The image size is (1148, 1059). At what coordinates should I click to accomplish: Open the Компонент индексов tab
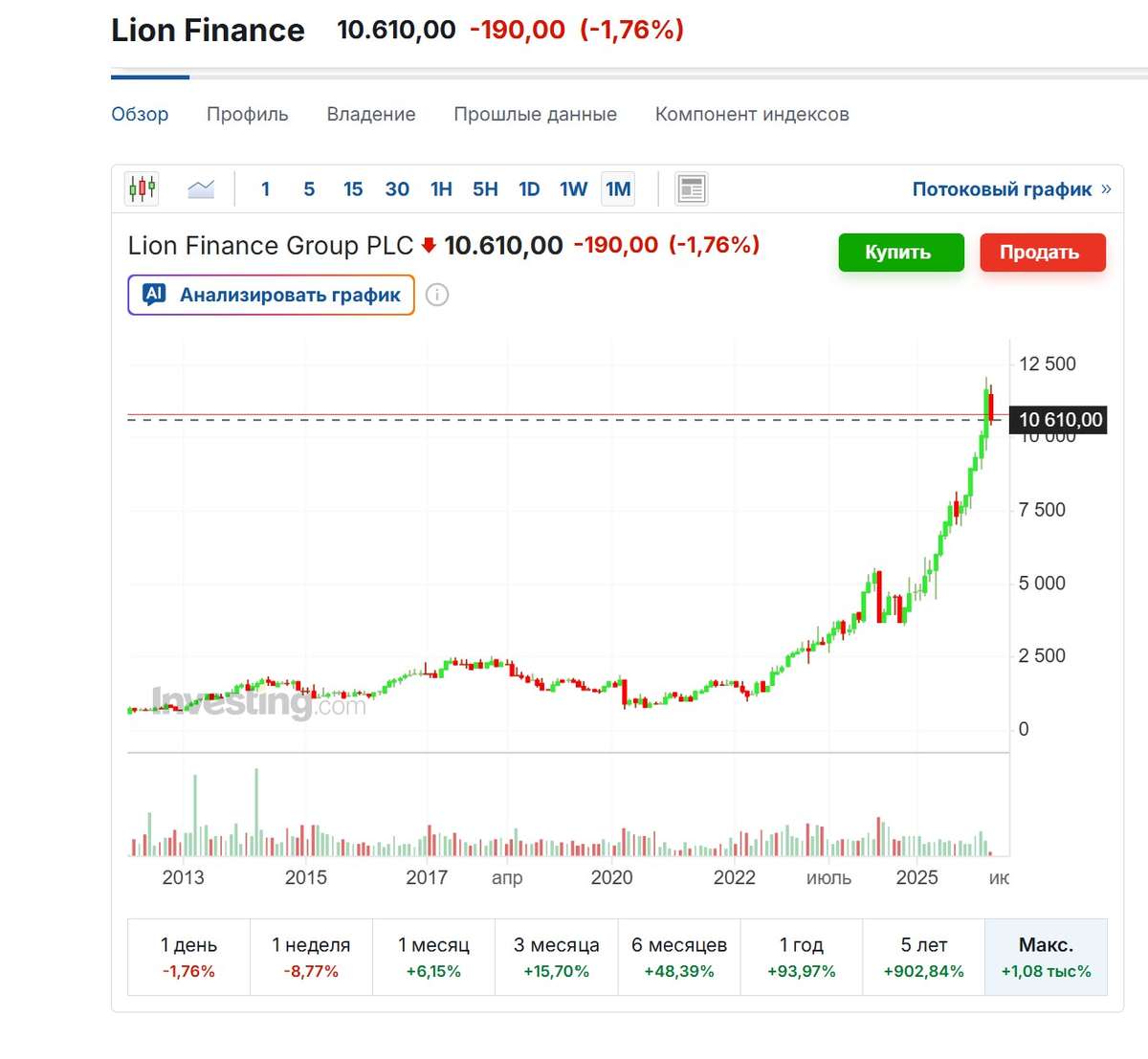(752, 114)
